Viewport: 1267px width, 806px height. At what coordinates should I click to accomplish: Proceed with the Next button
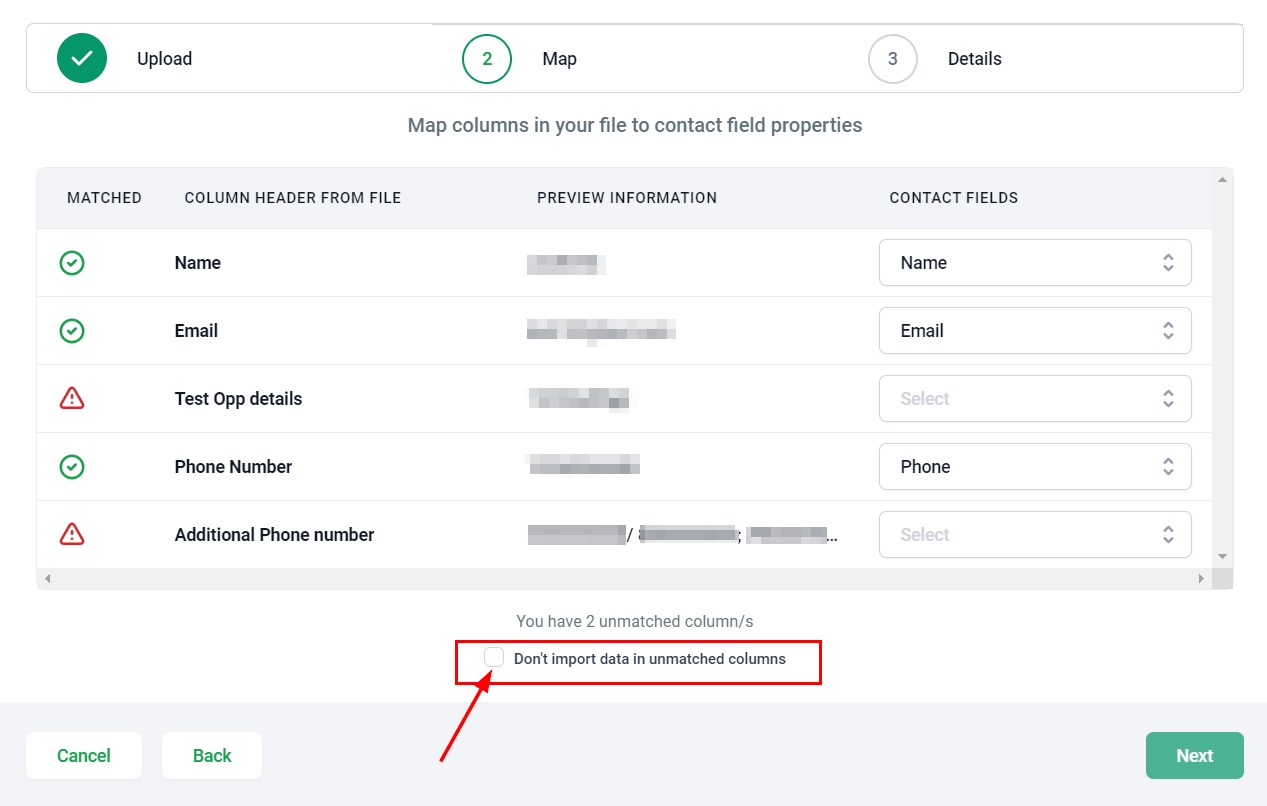[1194, 756]
